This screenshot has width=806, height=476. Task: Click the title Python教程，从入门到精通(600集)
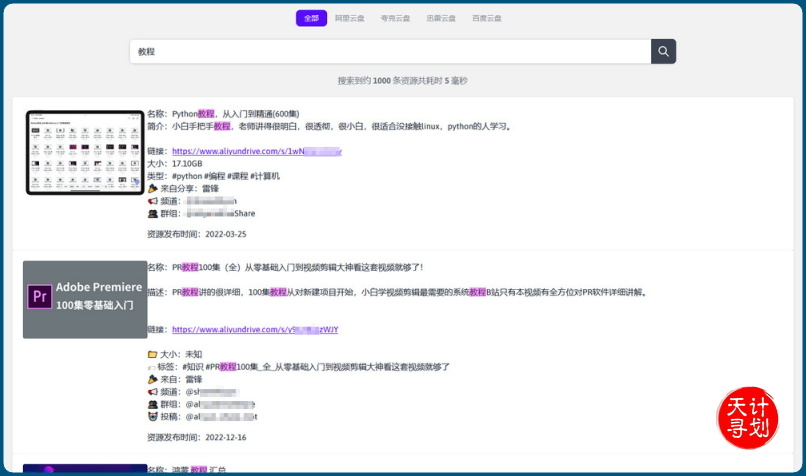[235, 114]
